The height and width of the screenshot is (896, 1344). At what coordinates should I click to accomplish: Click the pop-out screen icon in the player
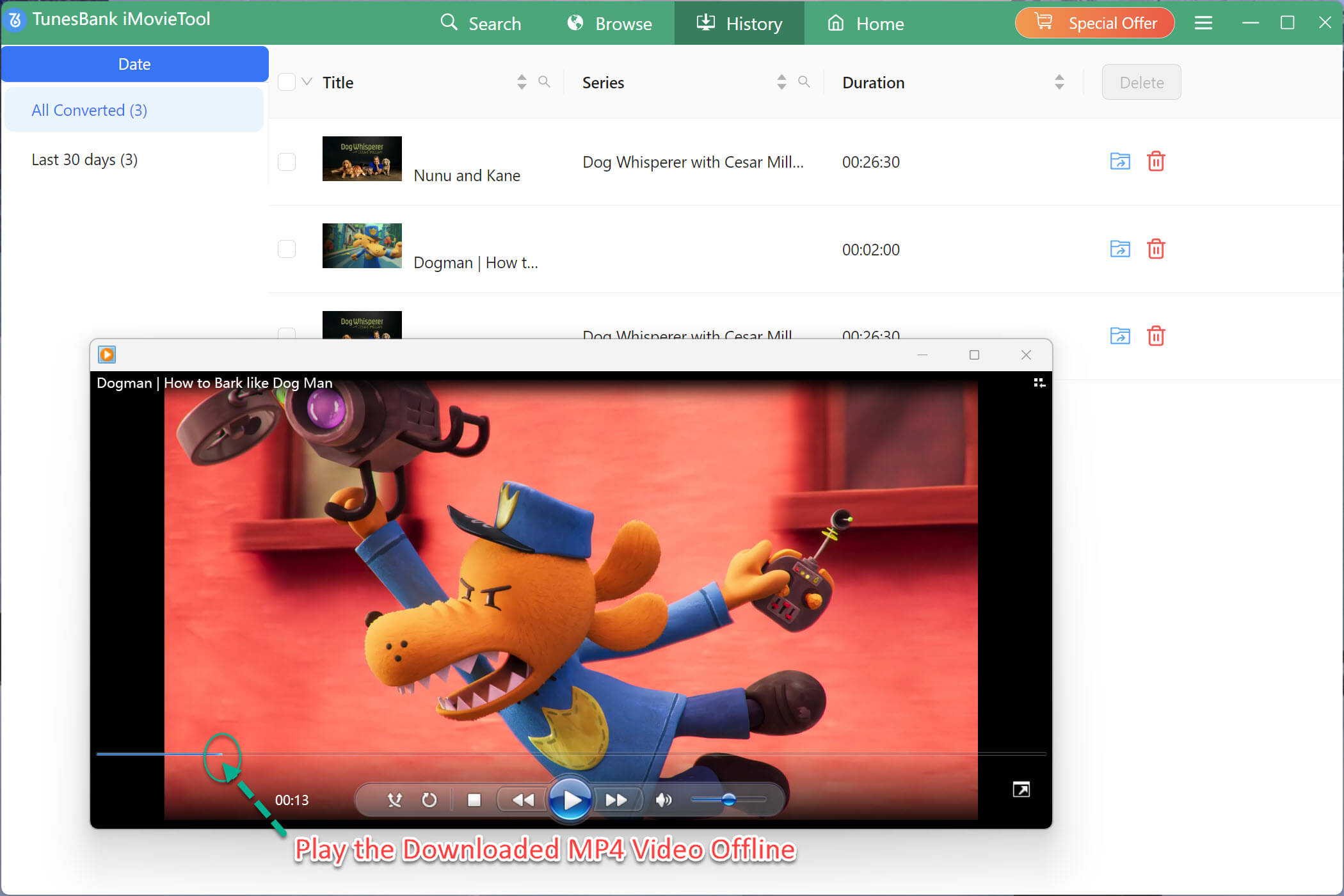pyautogui.click(x=1021, y=790)
